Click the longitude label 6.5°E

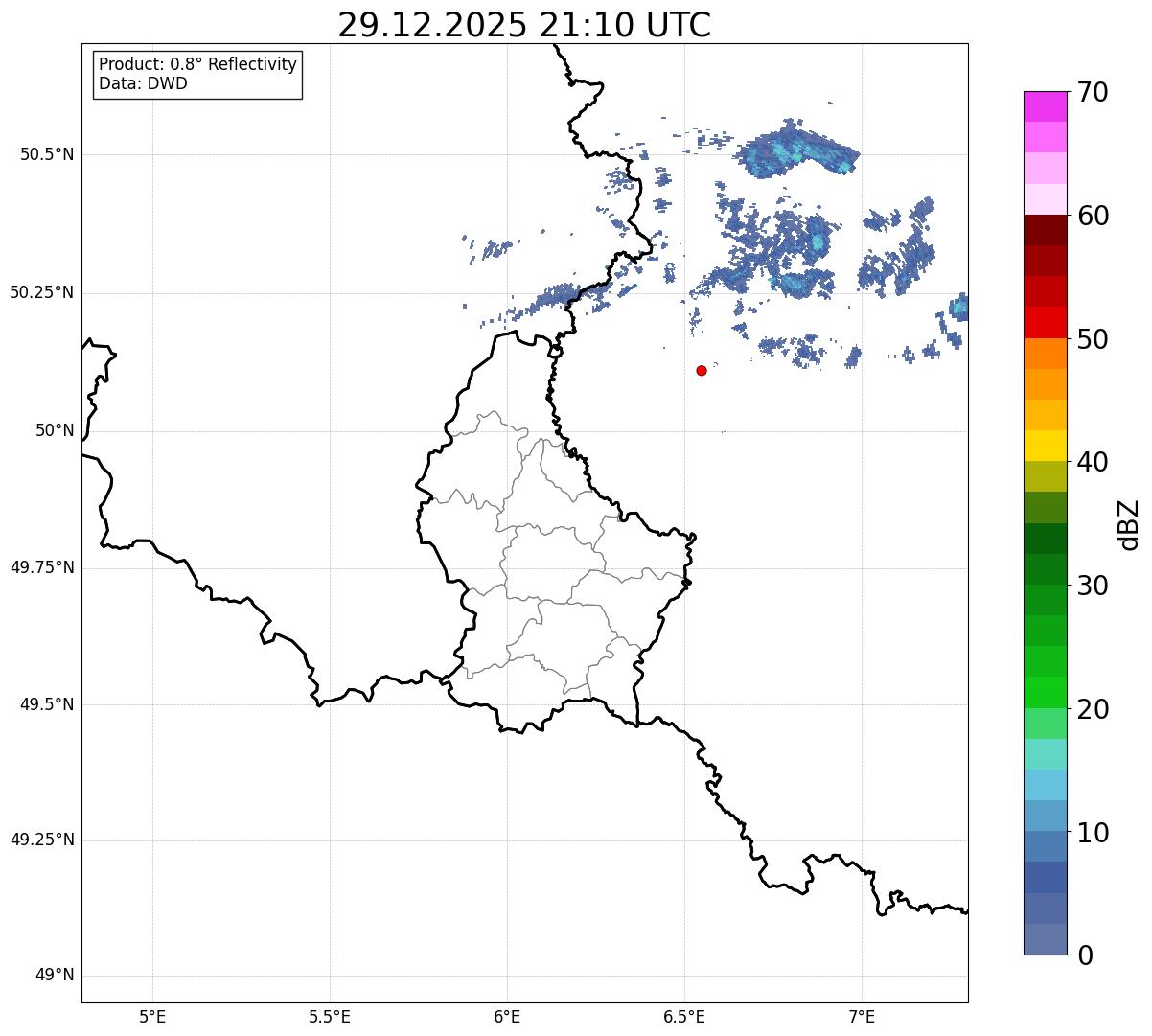pyautogui.click(x=684, y=1016)
